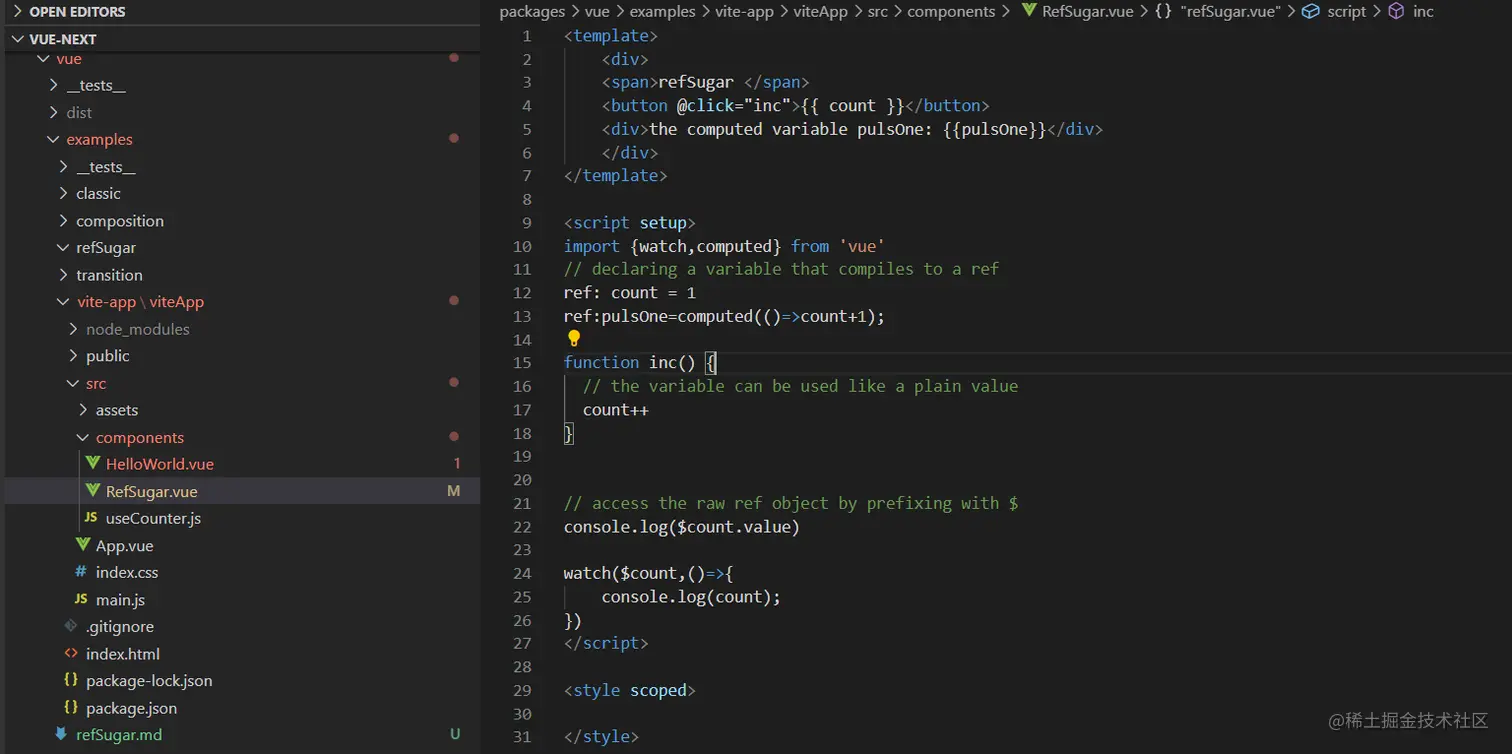Click line number 20 in the editor gutter

(522, 479)
